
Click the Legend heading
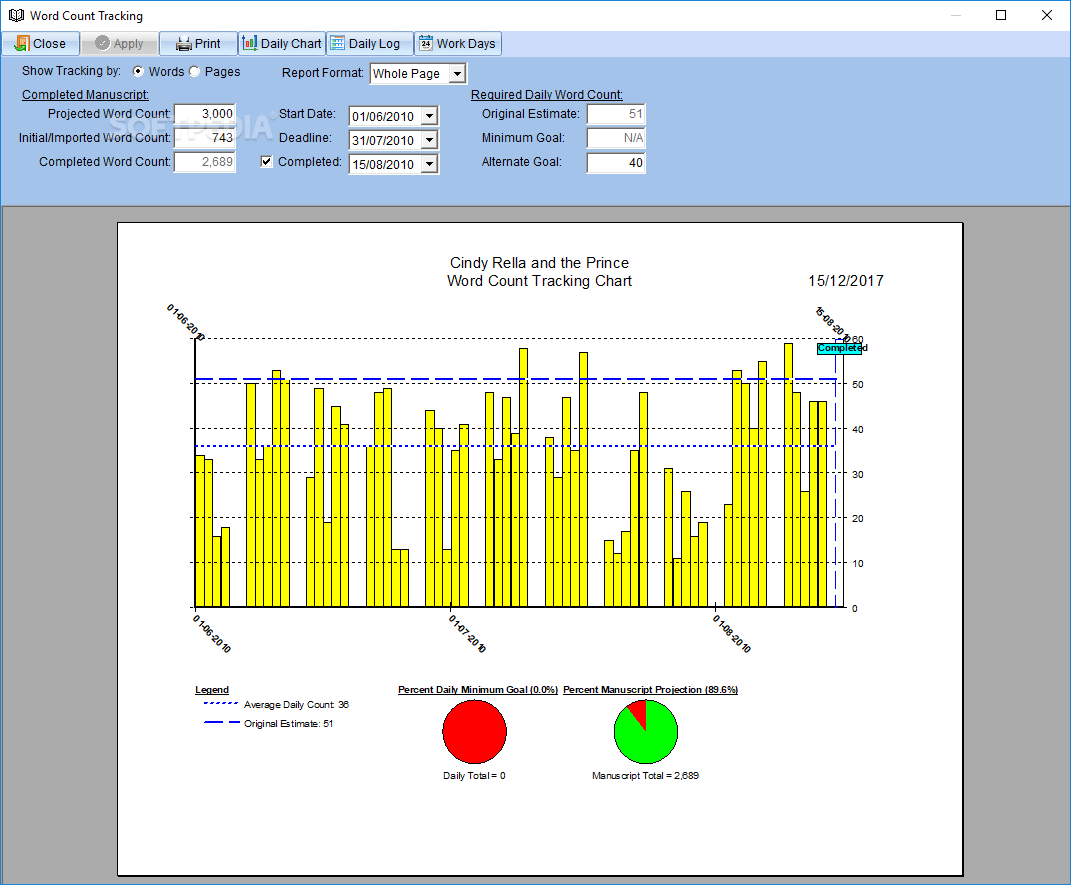212,690
